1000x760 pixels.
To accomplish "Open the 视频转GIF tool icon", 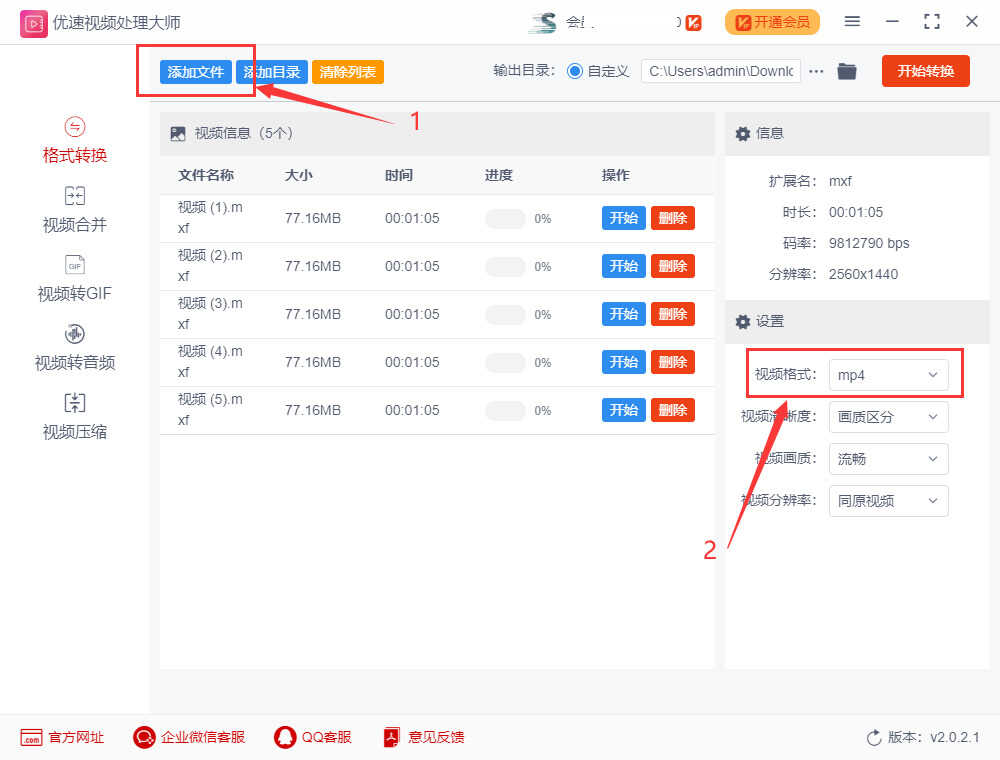I will click(x=75, y=265).
